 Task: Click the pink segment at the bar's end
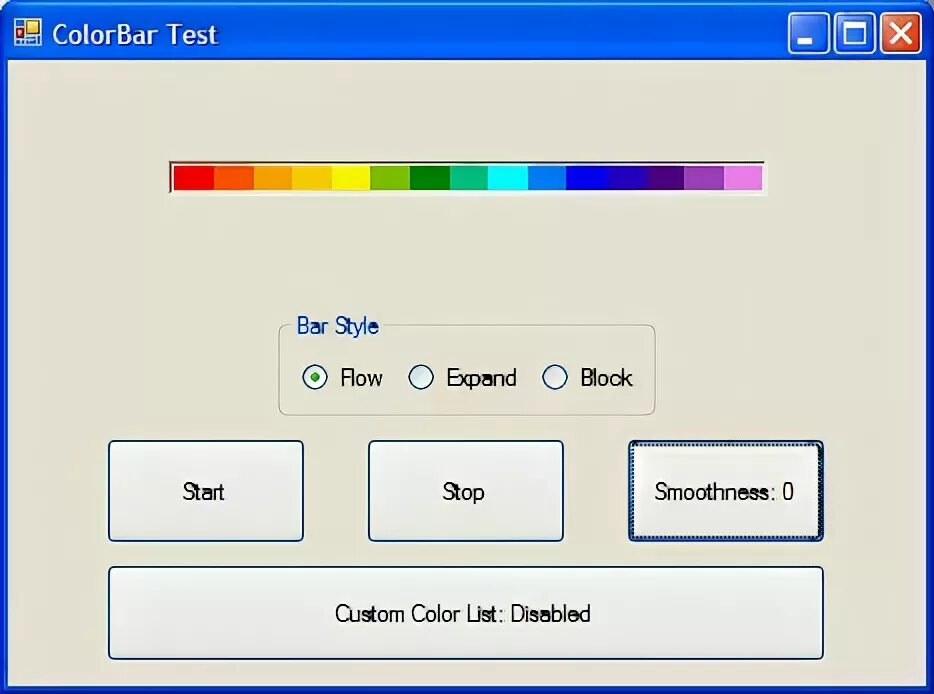pos(743,178)
